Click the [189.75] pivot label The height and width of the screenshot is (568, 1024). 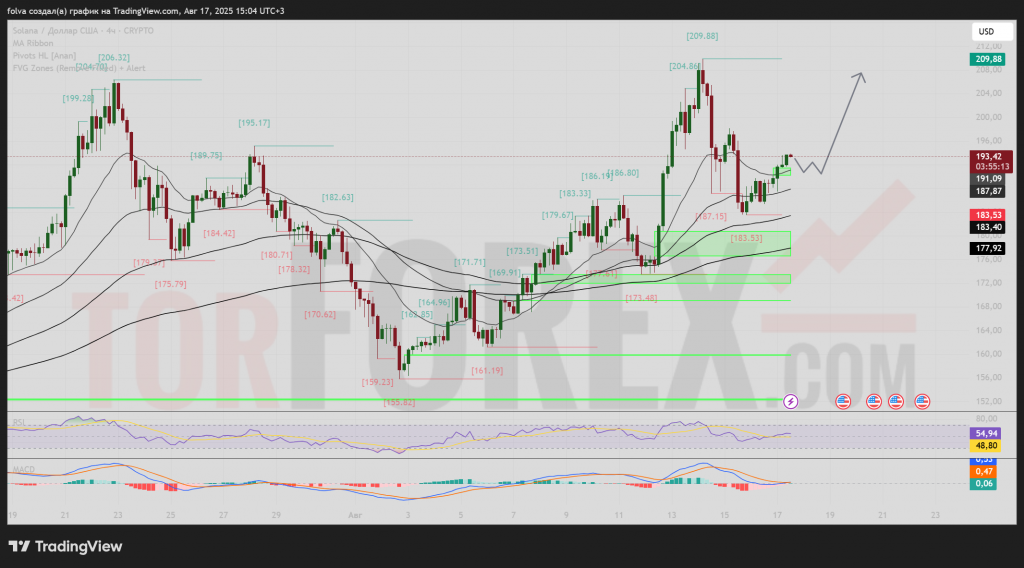tap(206, 155)
